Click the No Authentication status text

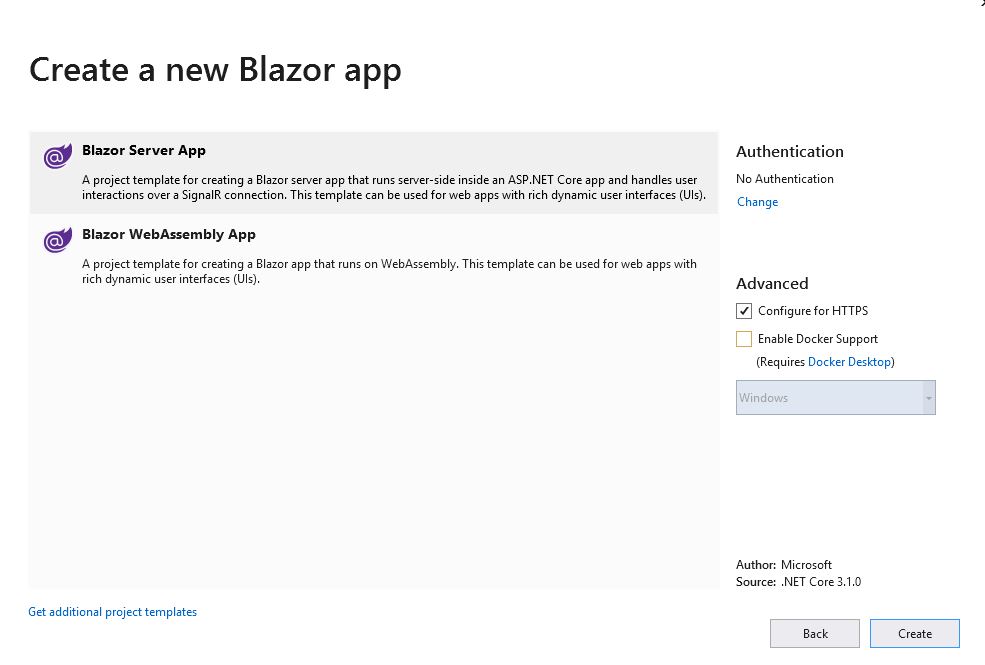point(785,179)
